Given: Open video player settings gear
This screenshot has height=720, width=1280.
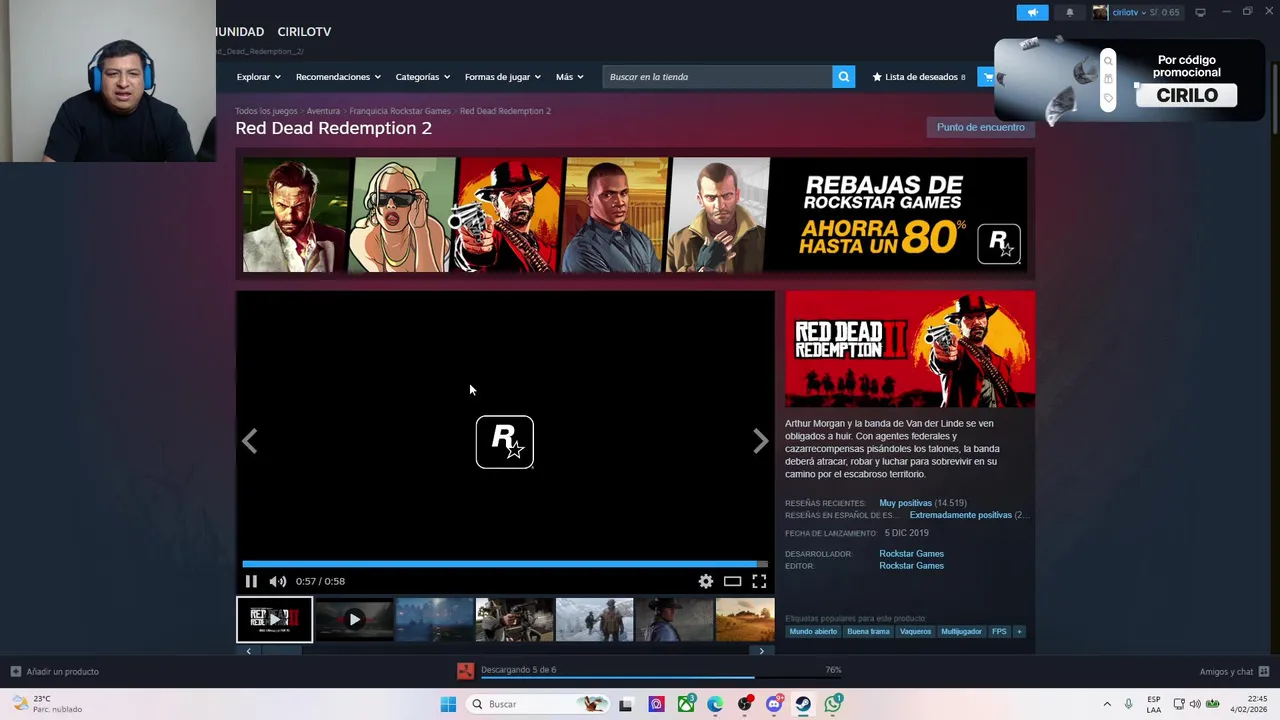Looking at the screenshot, I should [x=706, y=581].
